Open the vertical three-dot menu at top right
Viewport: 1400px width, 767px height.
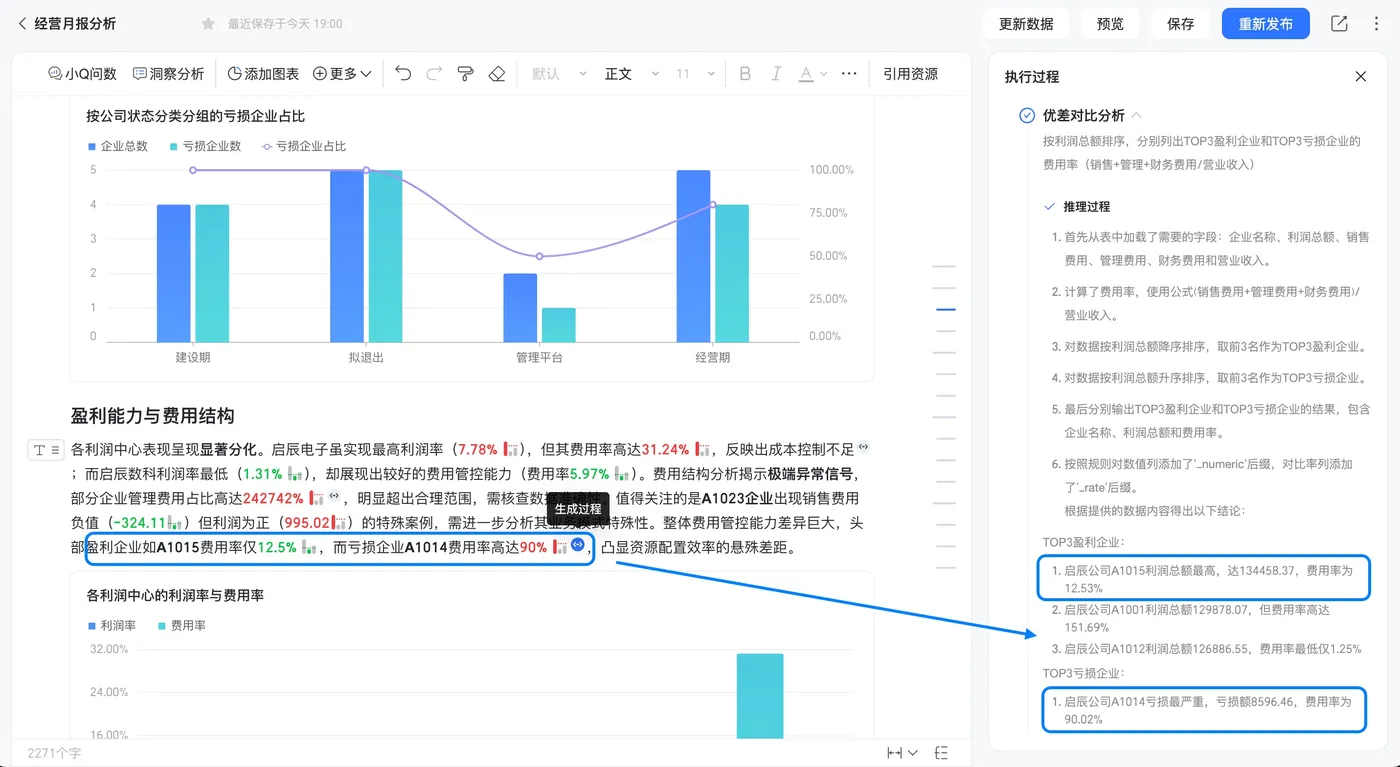[x=1377, y=24]
